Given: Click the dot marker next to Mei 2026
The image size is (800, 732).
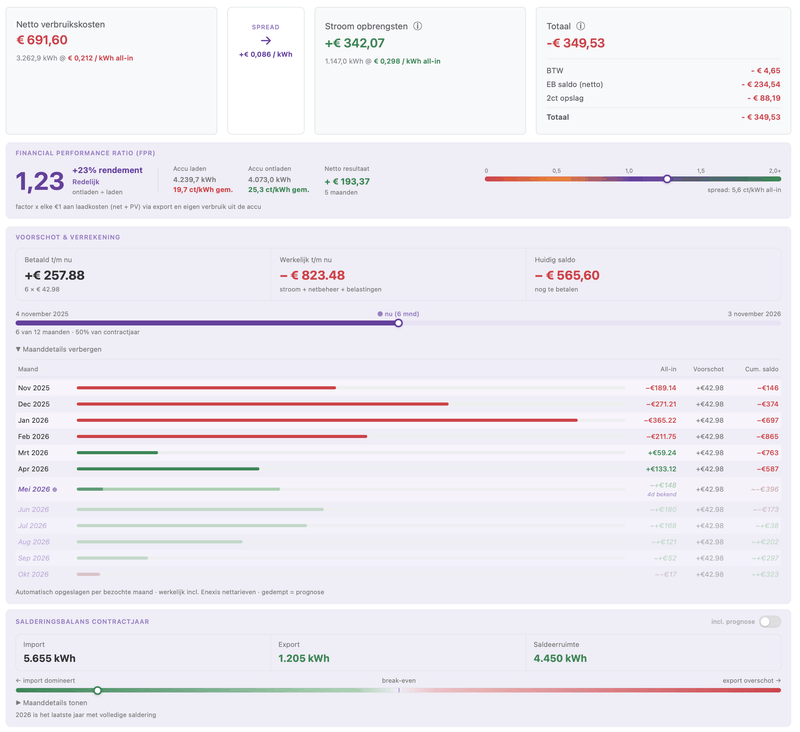Looking at the screenshot, I should (x=55, y=490).
